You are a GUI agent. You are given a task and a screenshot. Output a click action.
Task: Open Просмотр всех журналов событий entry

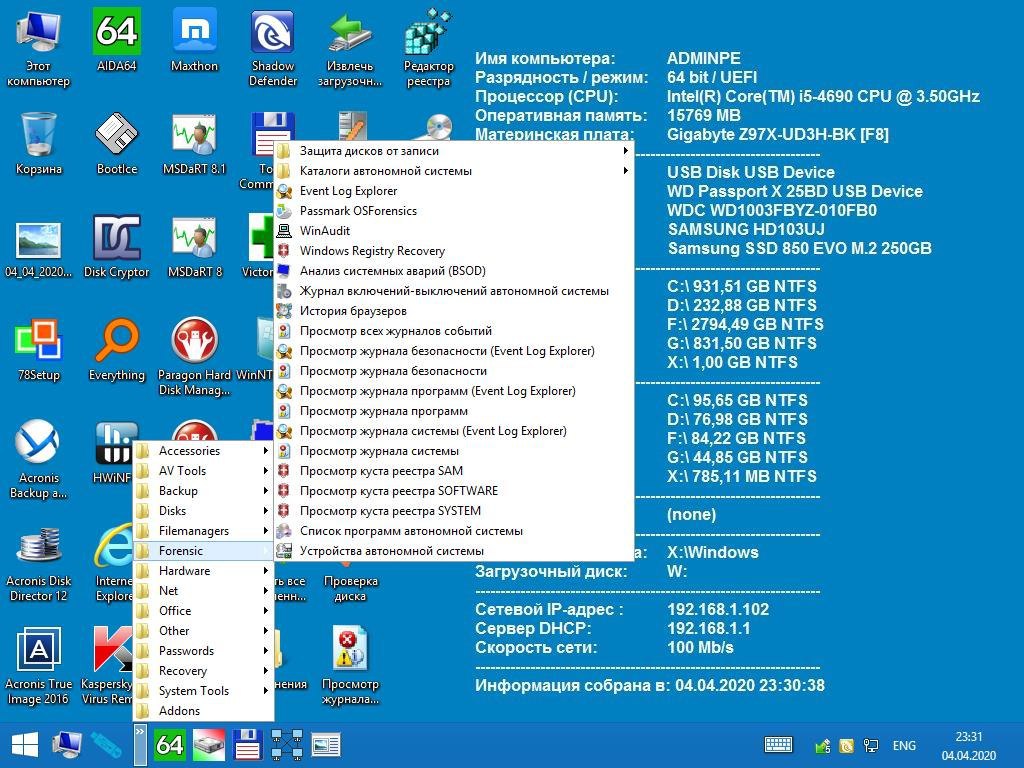pos(454,331)
